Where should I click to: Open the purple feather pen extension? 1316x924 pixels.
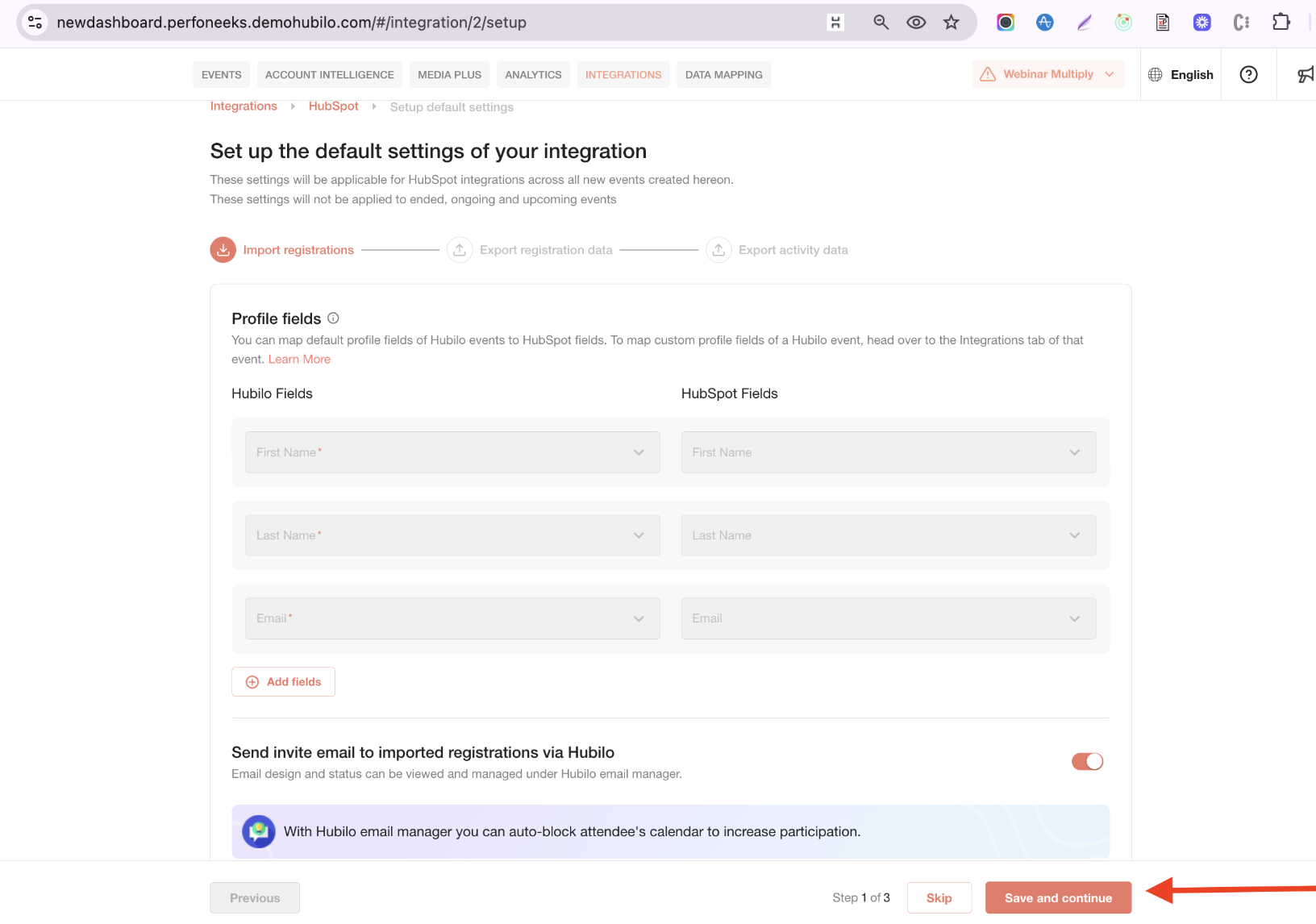pyautogui.click(x=1085, y=23)
